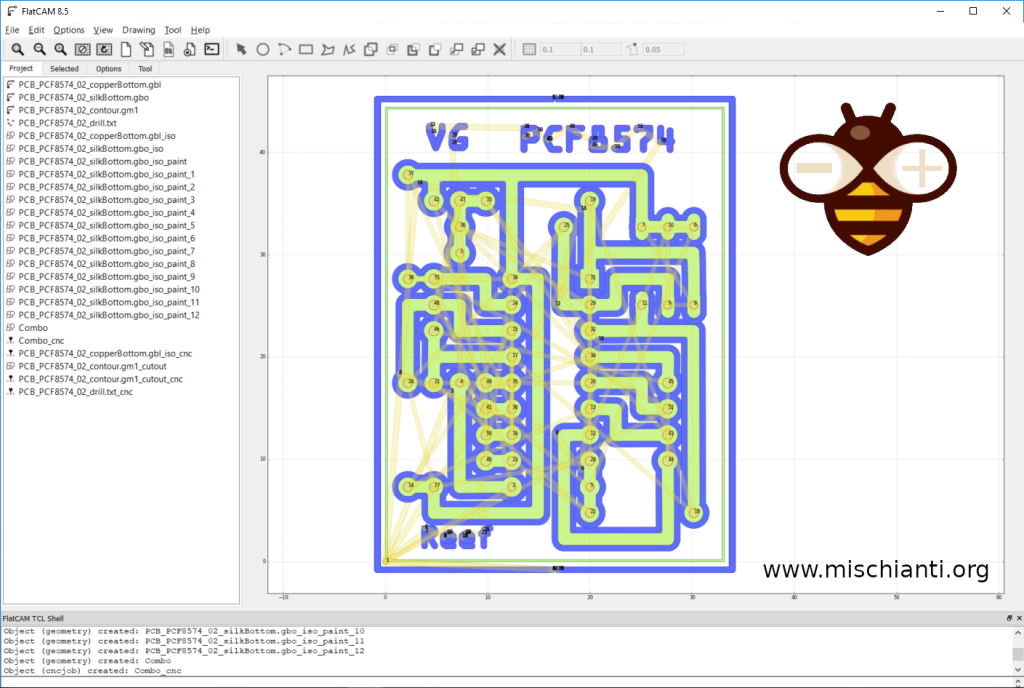Click the TCL Shell vertical scrollbar
1024x688 pixels.
tap(1017, 651)
